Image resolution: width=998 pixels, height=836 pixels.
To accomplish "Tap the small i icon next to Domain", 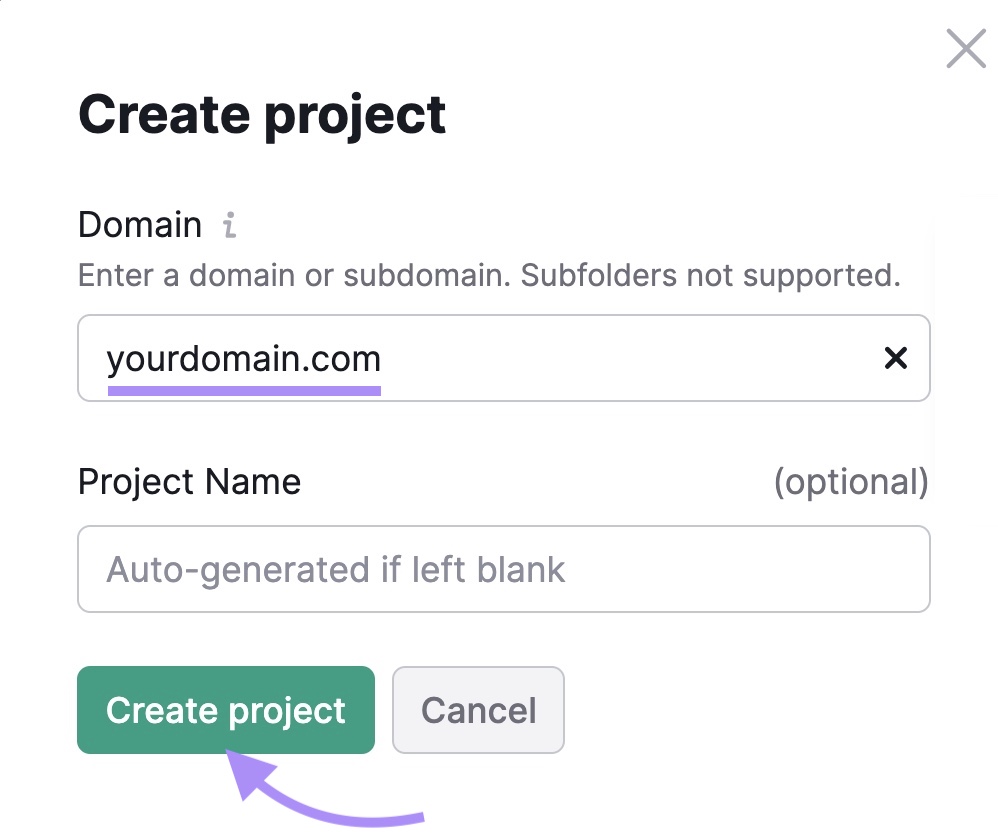I will [228, 226].
